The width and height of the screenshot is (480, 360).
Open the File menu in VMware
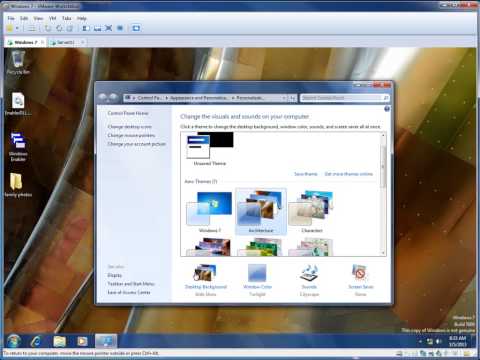(x=11, y=18)
